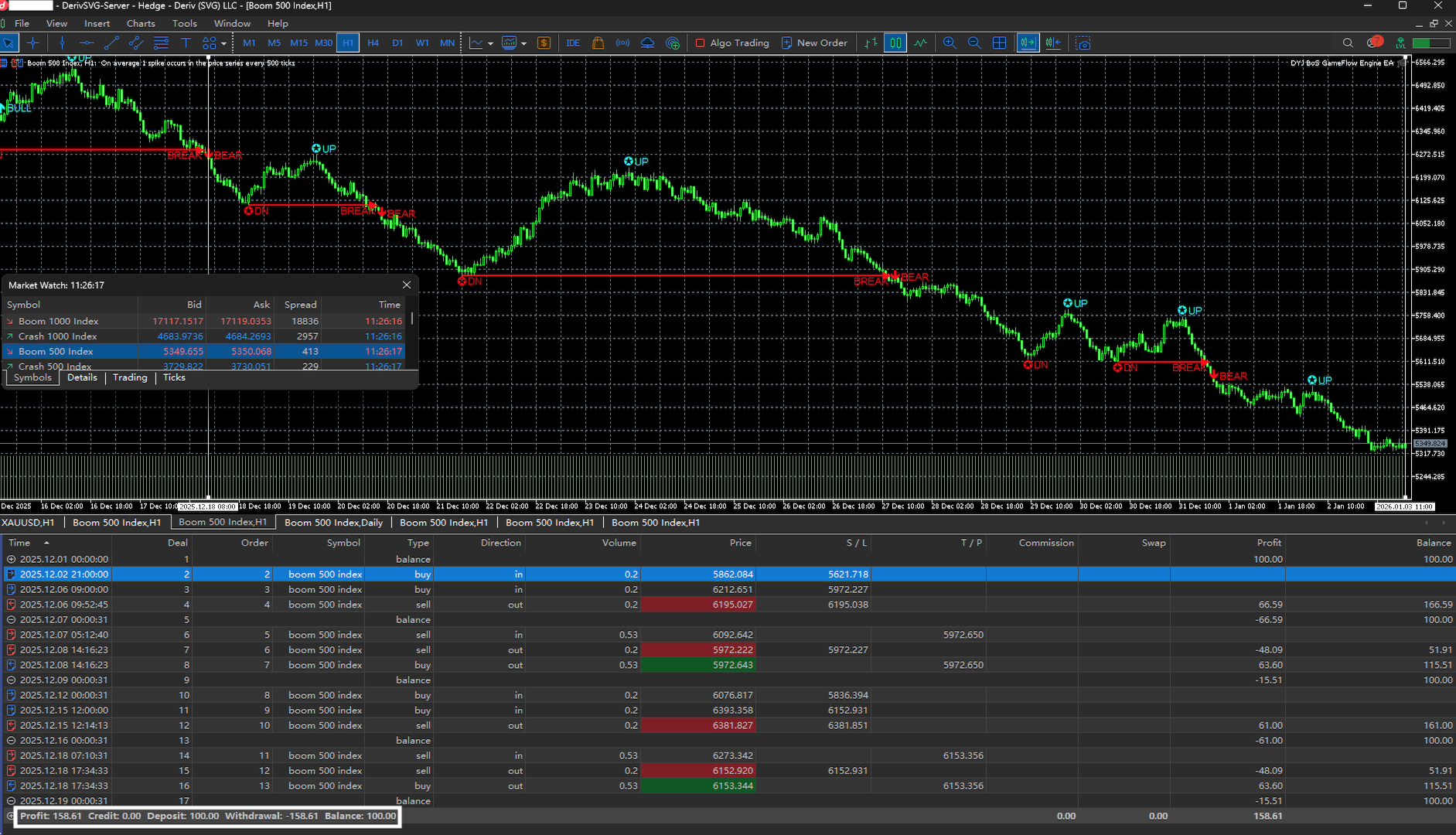Image resolution: width=1456 pixels, height=835 pixels.
Task: Open the MetaEditor IDE
Action: point(573,43)
